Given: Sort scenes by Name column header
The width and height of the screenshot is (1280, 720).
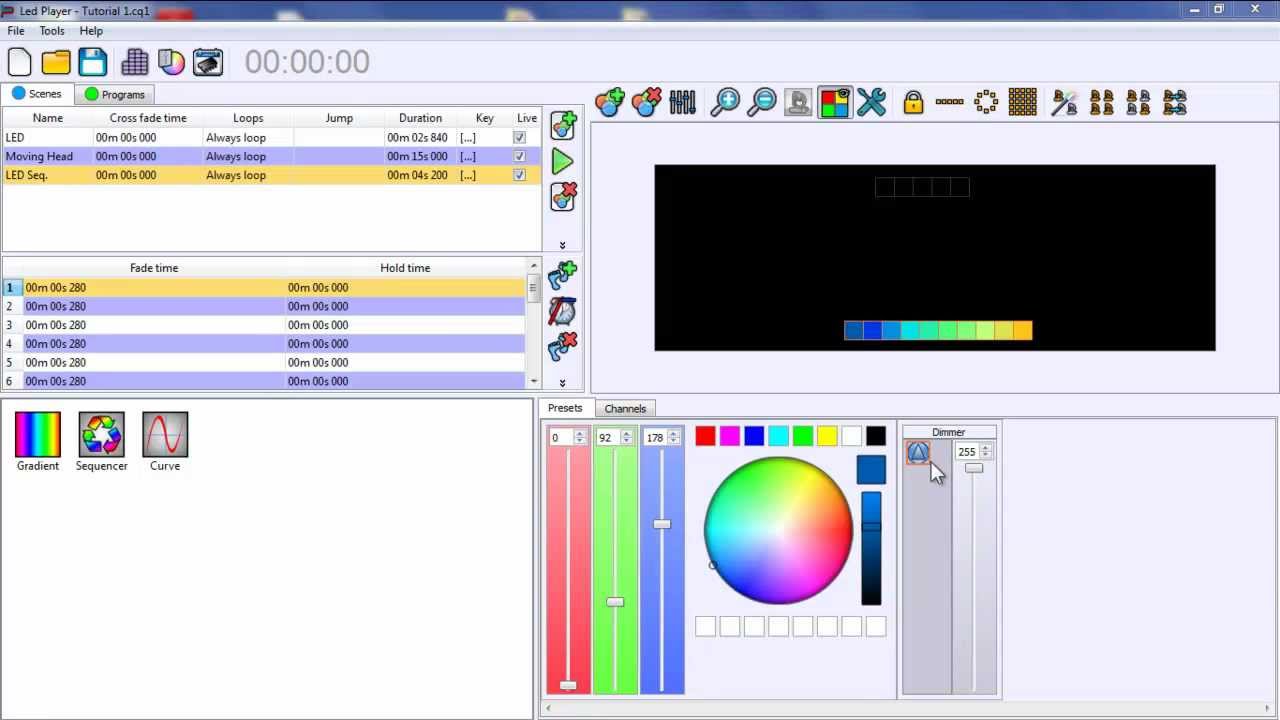Looking at the screenshot, I should pyautogui.click(x=47, y=118).
